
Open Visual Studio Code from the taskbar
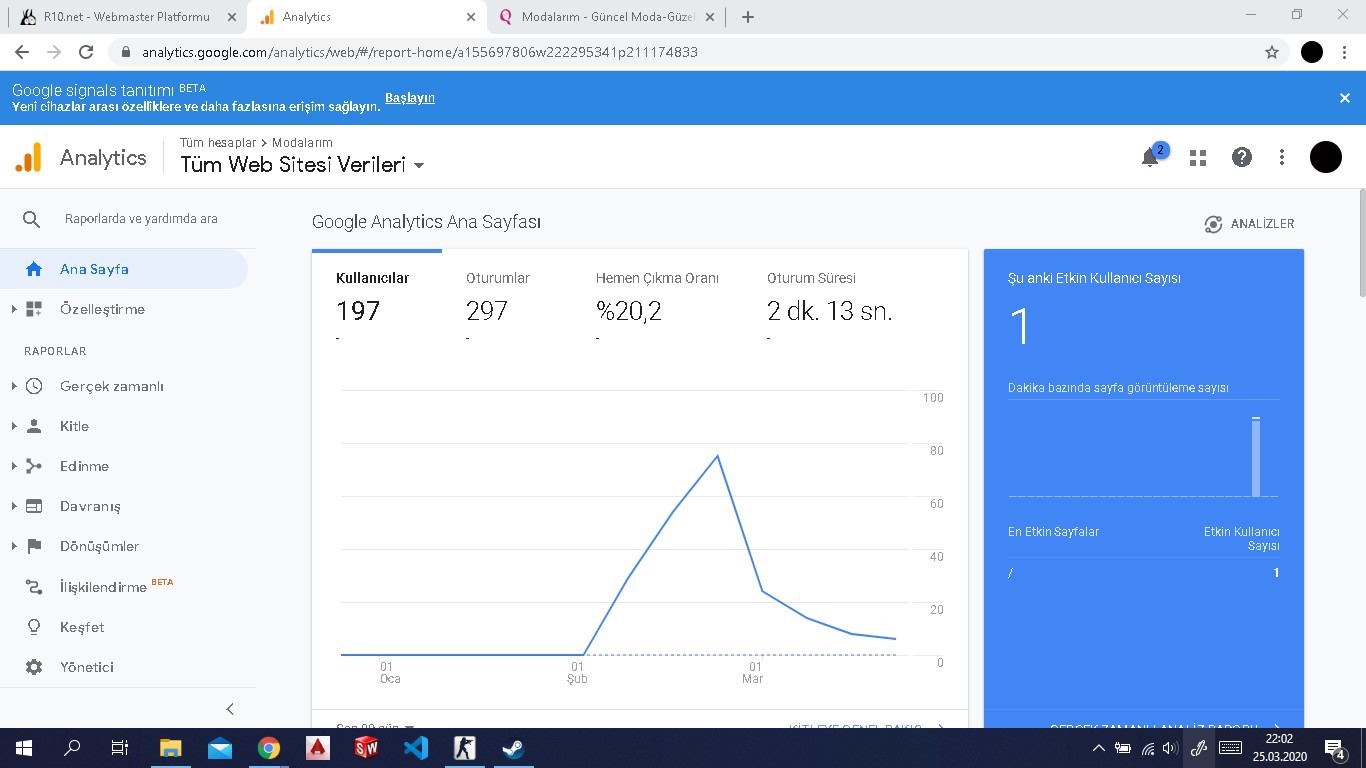point(416,747)
